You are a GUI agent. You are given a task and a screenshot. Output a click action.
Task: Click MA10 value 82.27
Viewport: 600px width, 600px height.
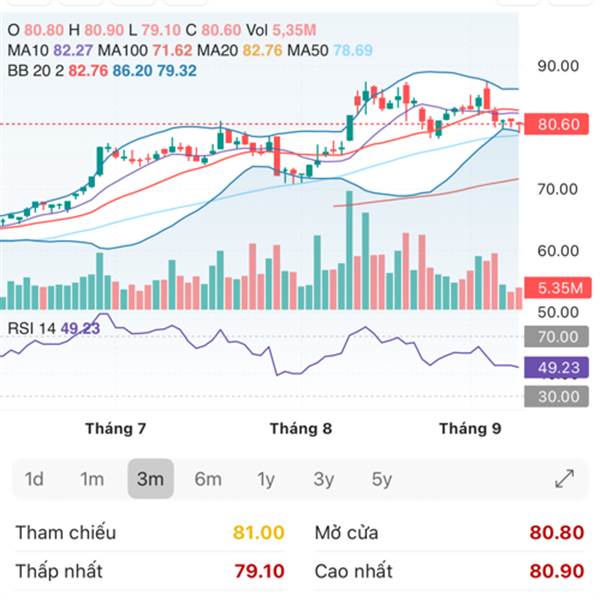tap(73, 51)
